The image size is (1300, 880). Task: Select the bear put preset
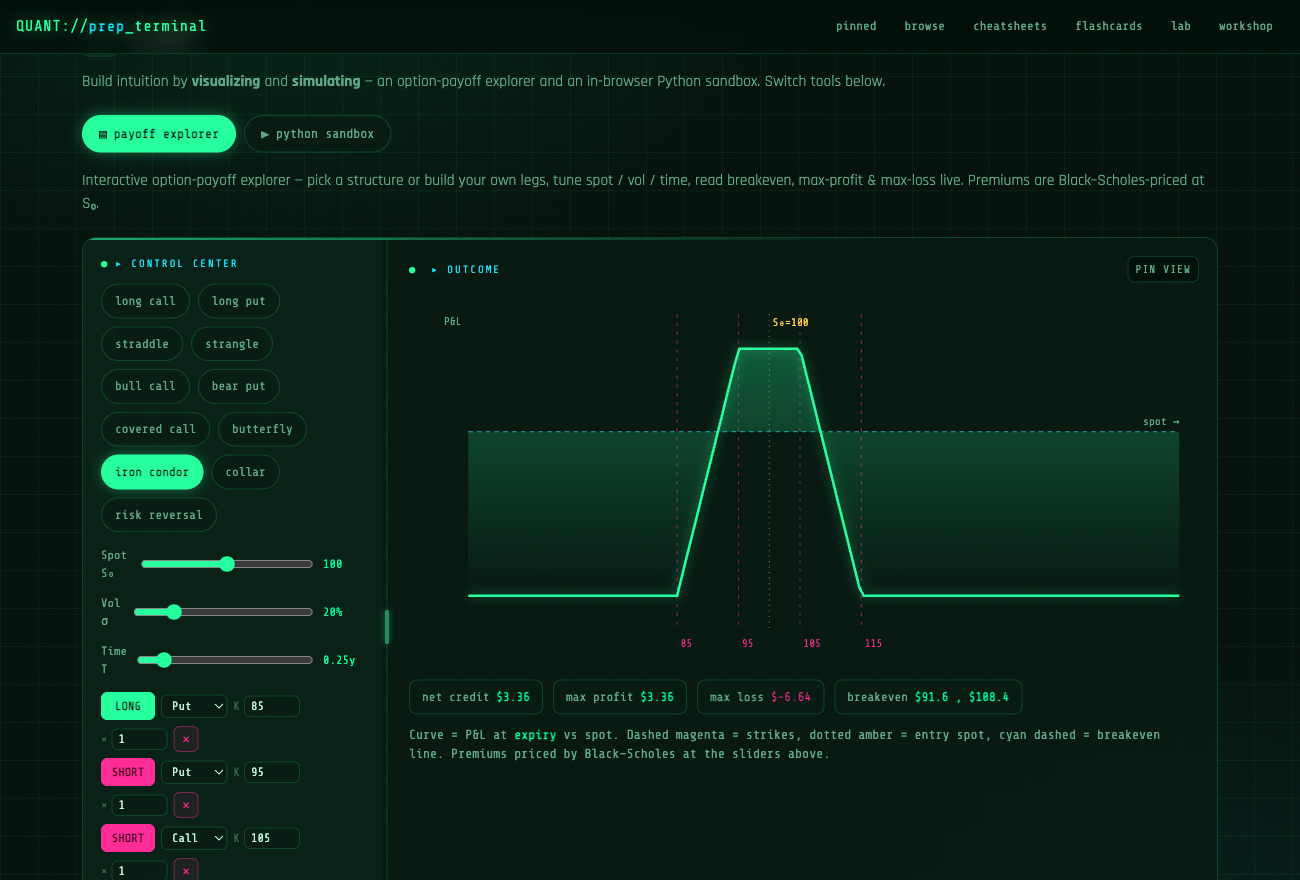(x=239, y=386)
